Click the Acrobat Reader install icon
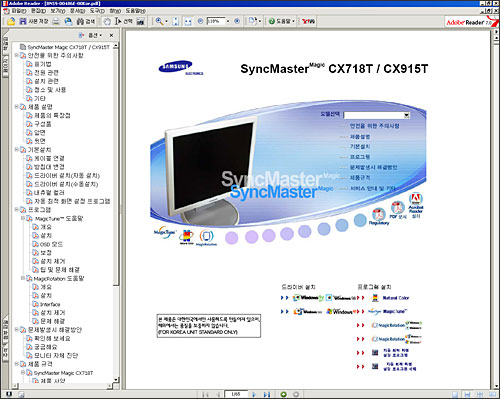Viewport: 500px width, 399px height. (416, 205)
